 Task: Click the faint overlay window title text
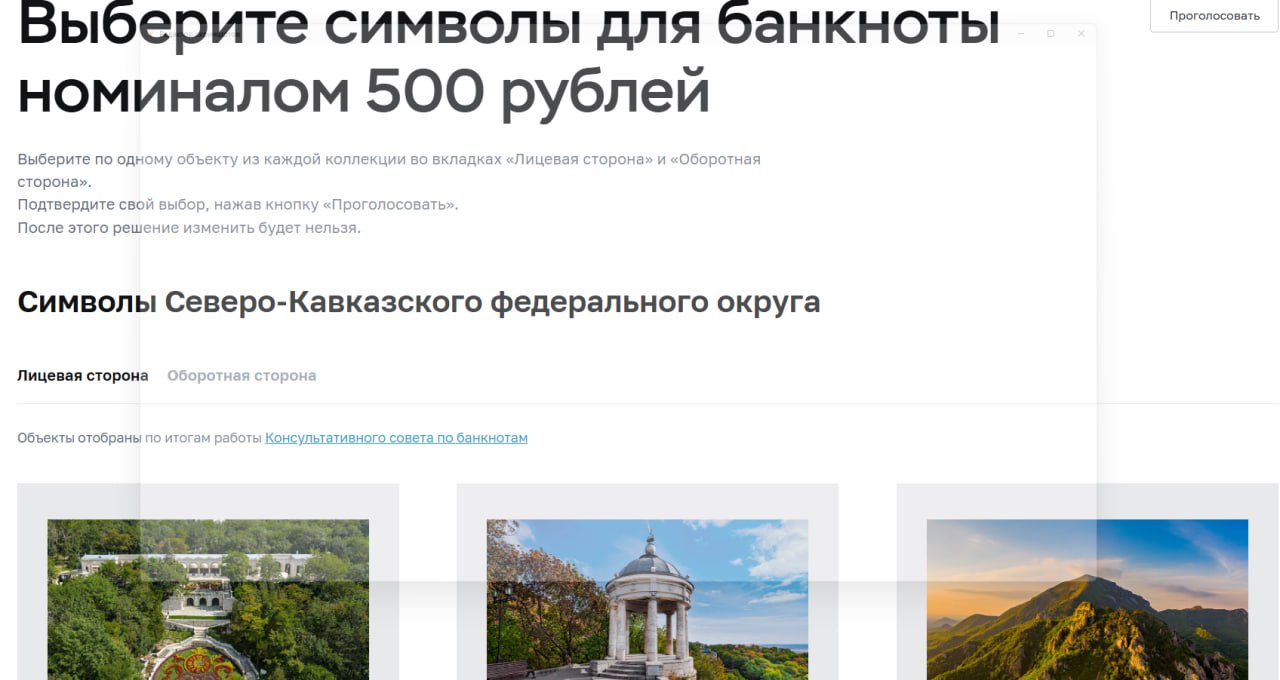[200, 34]
